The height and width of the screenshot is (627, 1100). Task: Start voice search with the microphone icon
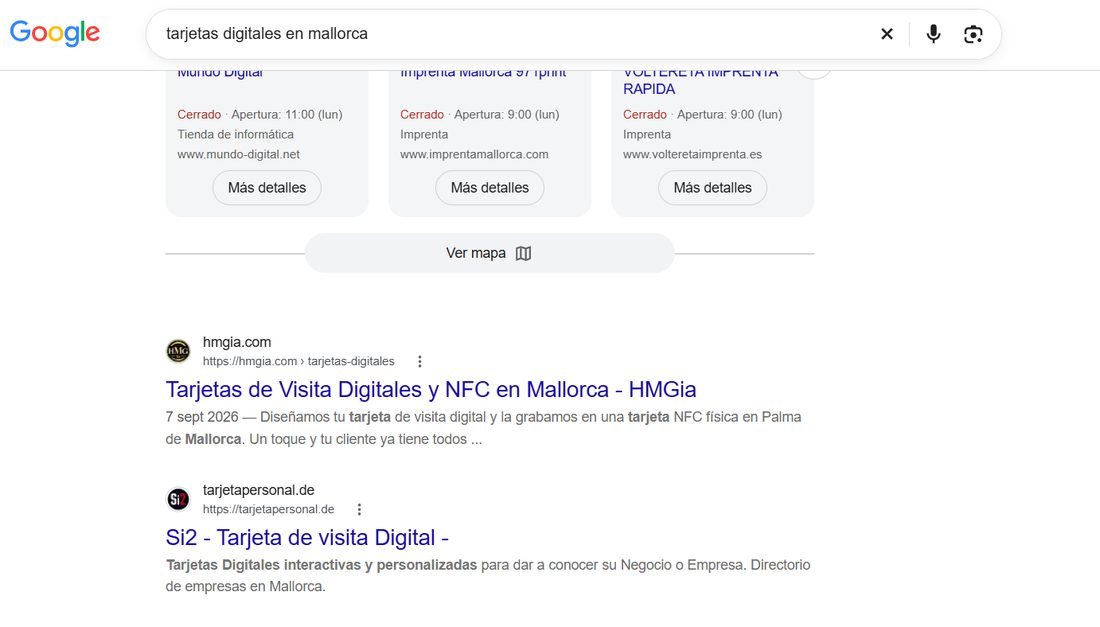point(933,34)
